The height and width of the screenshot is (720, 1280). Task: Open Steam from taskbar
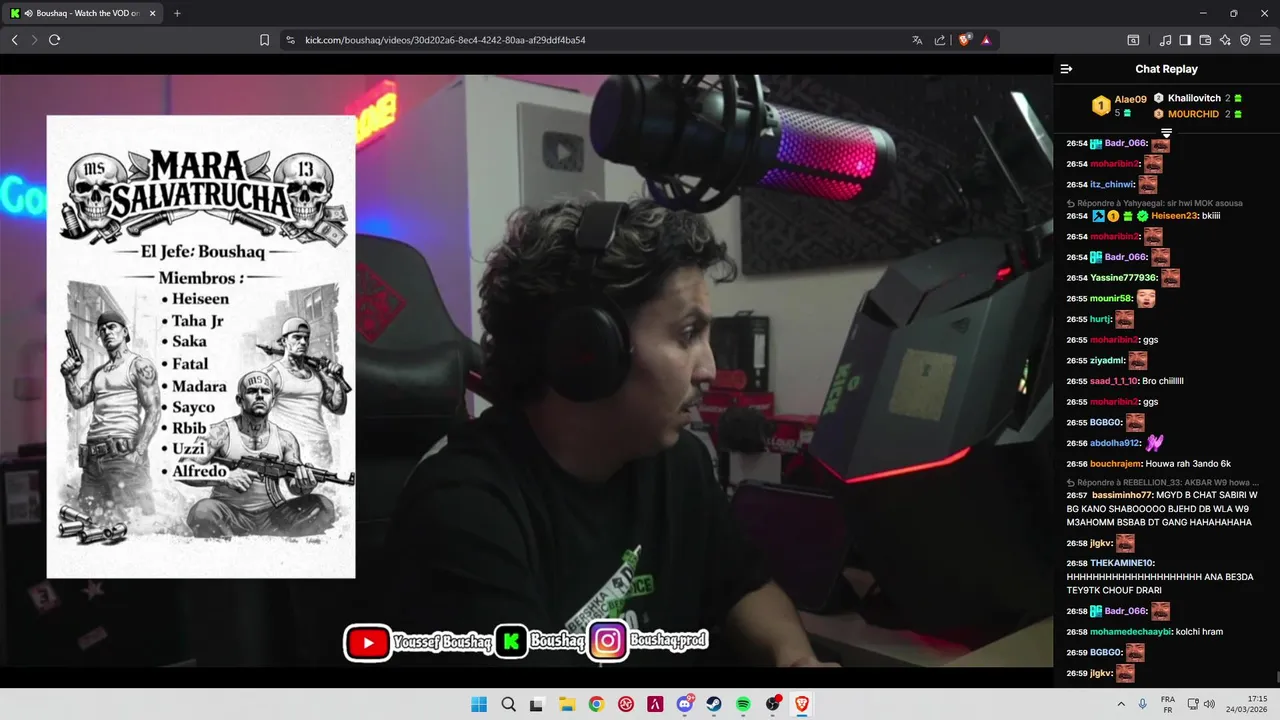[714, 704]
